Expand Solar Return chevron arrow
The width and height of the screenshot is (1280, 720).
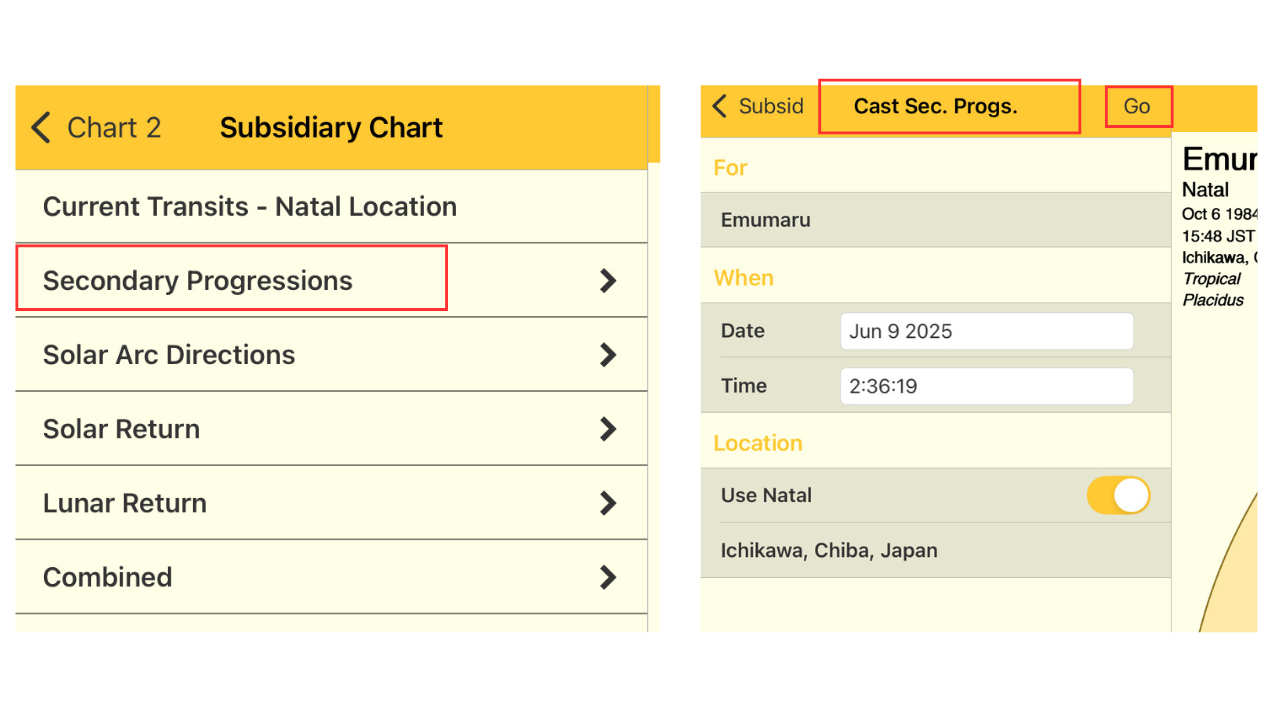tap(607, 429)
